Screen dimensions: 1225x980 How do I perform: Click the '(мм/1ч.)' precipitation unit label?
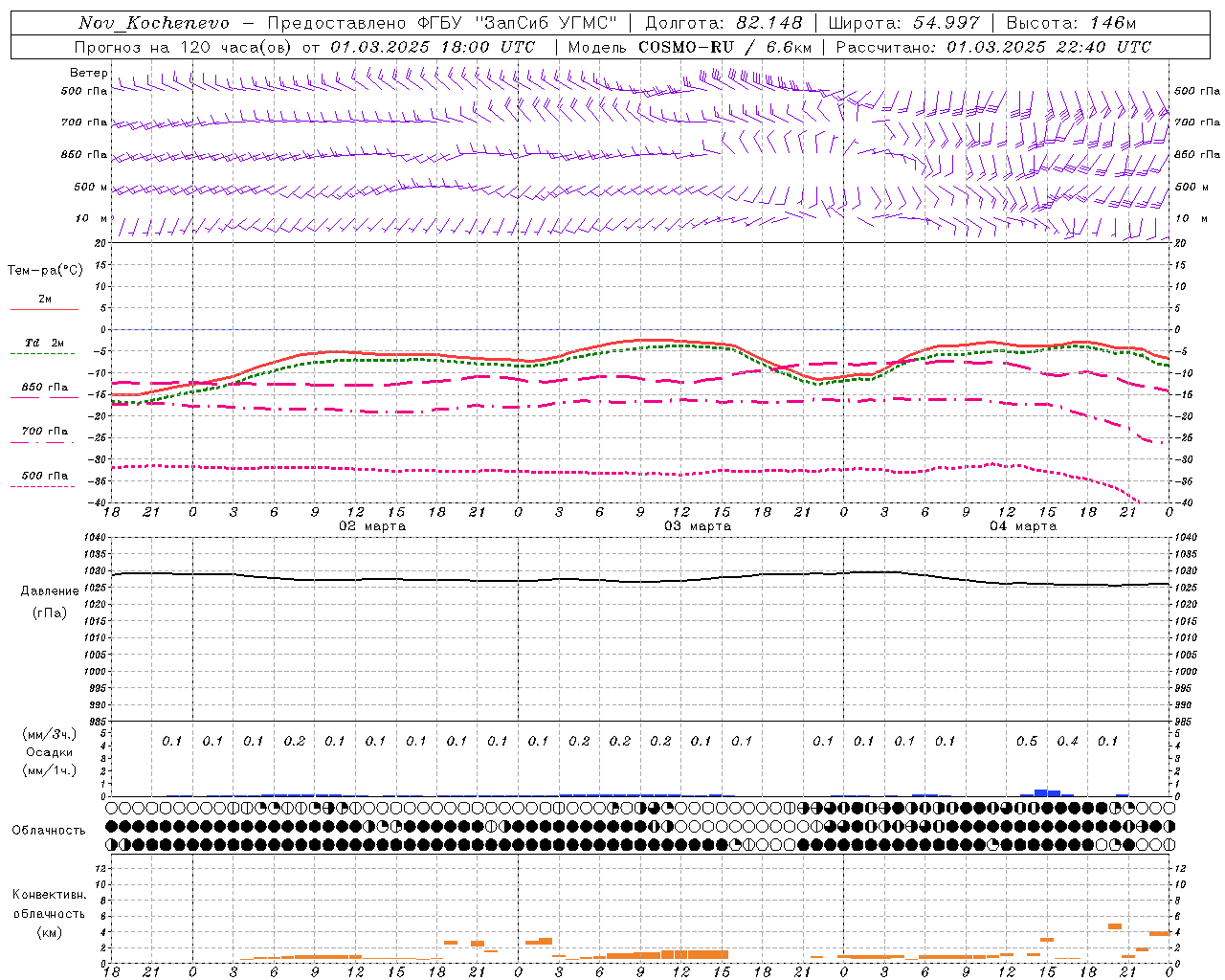(50, 770)
